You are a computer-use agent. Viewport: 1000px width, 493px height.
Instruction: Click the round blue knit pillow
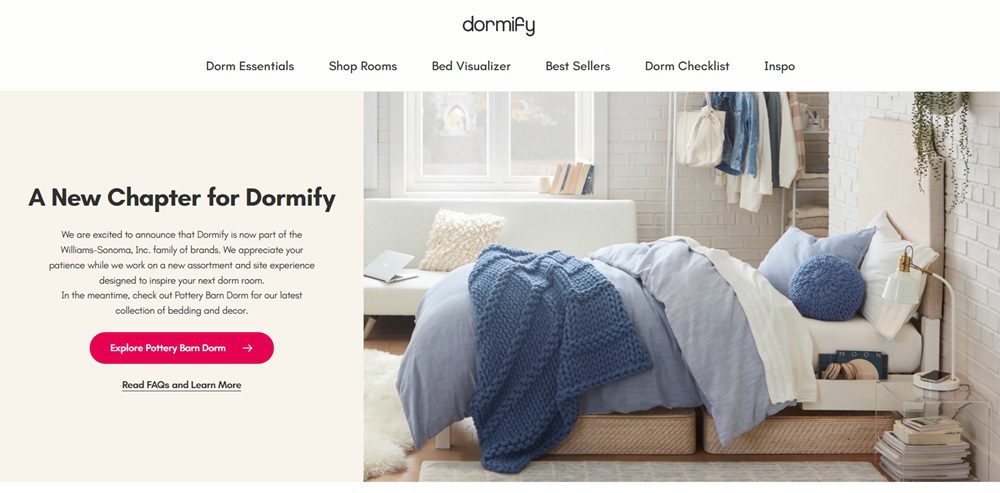click(827, 288)
